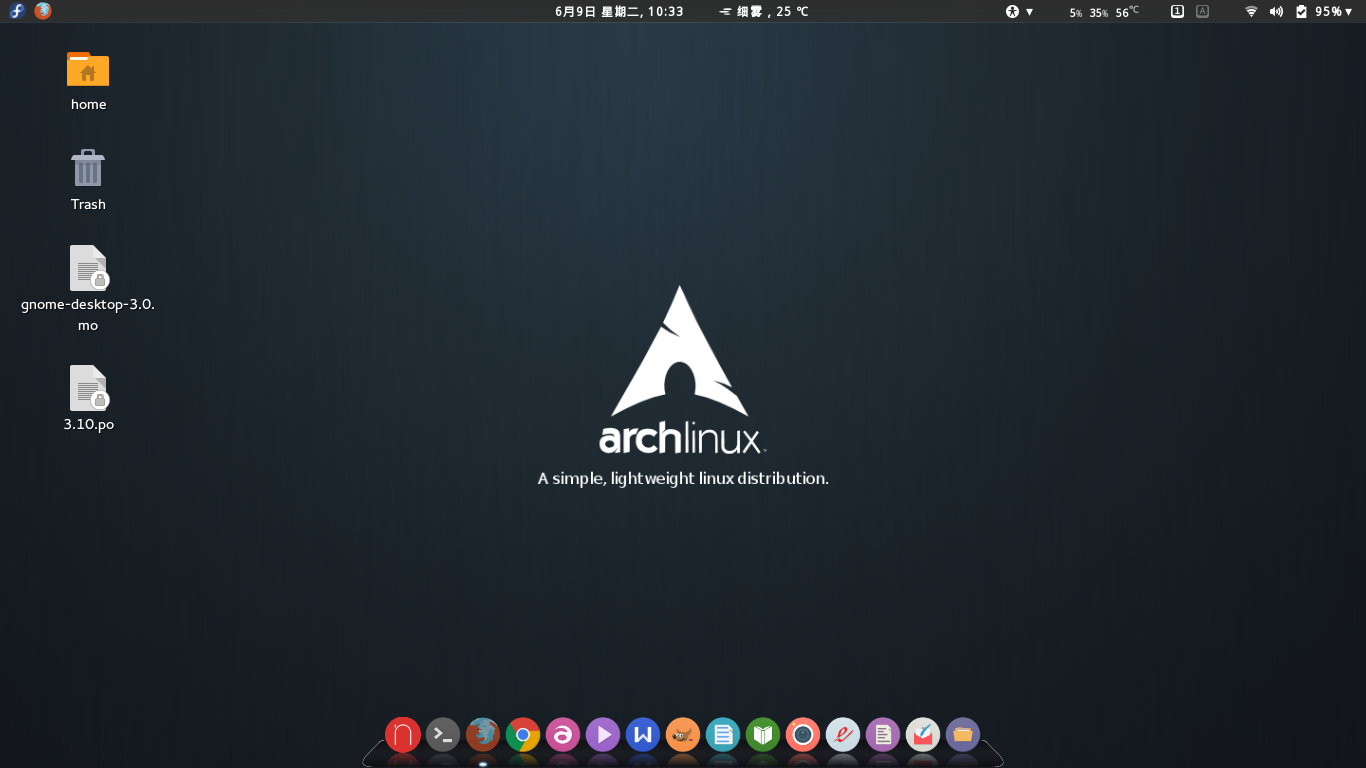Image resolution: width=1366 pixels, height=768 pixels.
Task: Launch the green book reader in the dock
Action: [x=763, y=735]
